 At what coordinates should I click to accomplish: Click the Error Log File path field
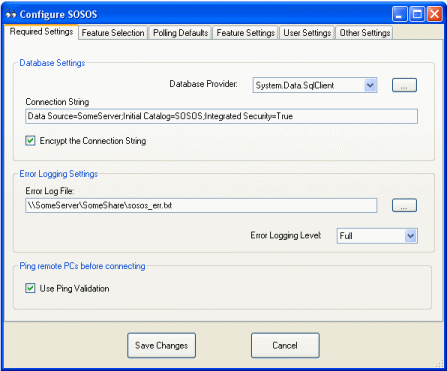tap(201, 206)
